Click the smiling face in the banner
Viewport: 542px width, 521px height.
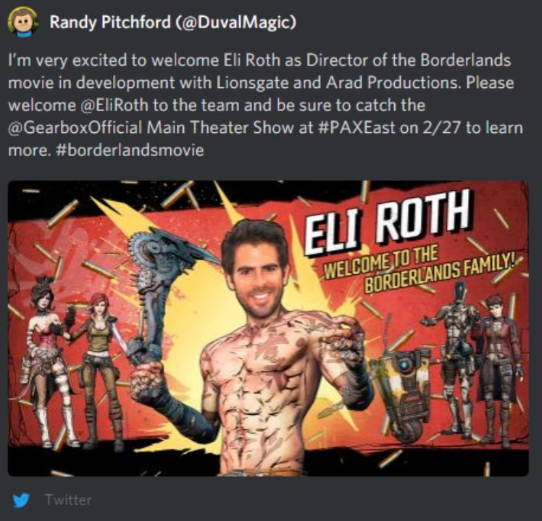[256, 270]
